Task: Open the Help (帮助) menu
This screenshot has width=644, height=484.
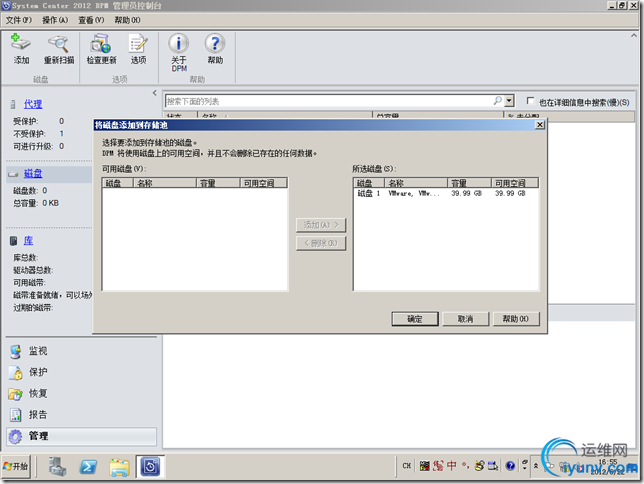Action: tap(127, 20)
